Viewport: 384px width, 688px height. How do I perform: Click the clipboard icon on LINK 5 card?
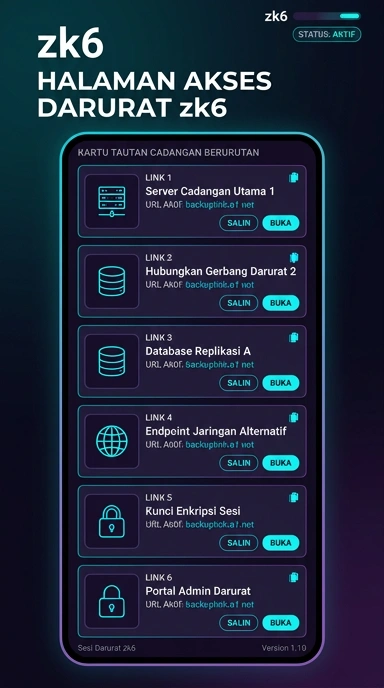point(294,497)
